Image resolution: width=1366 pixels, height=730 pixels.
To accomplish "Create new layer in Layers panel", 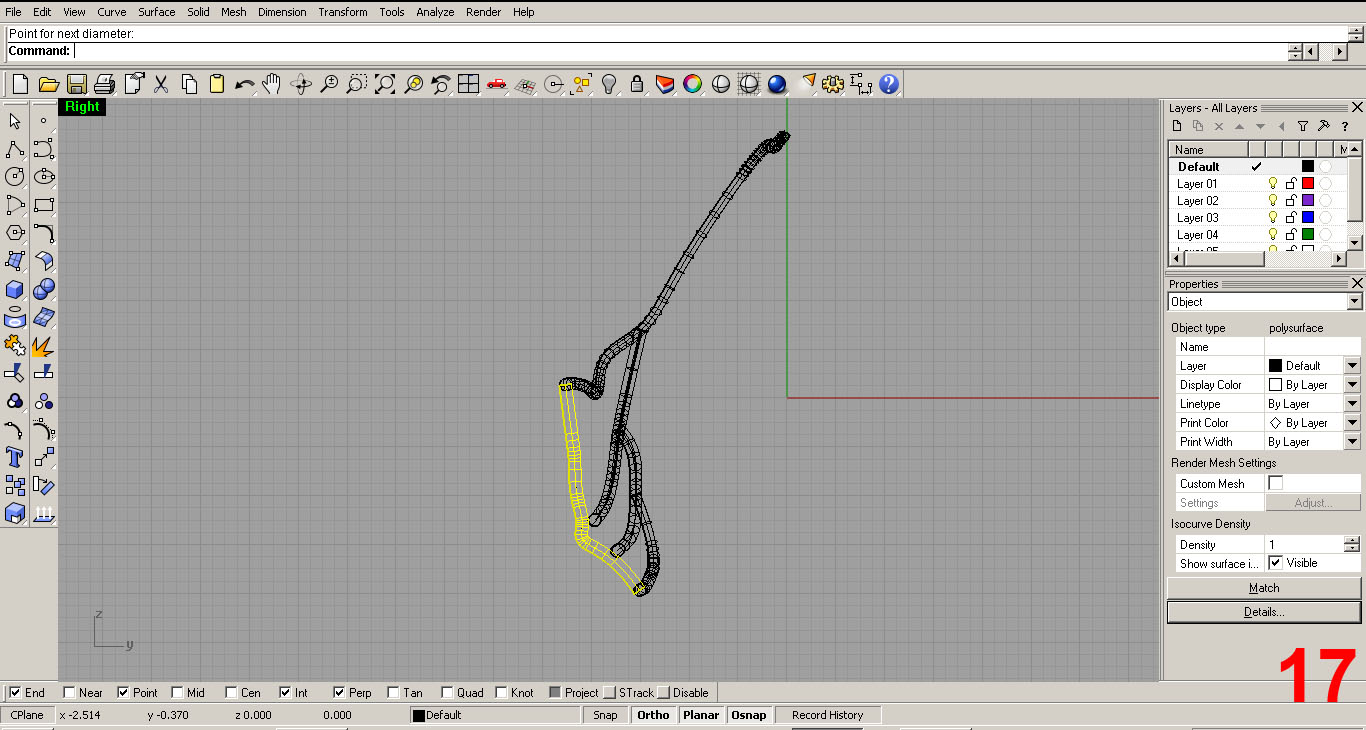I will pos(1177,126).
